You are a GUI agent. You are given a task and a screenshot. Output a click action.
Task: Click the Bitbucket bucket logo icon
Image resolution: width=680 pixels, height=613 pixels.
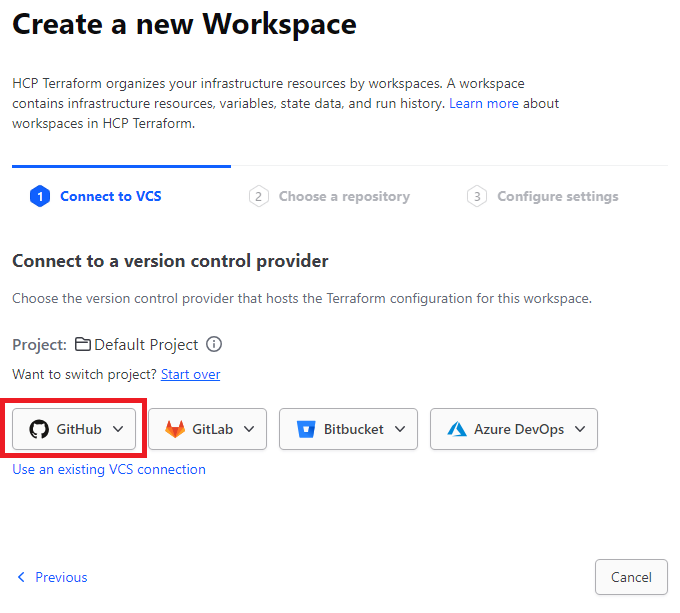(x=306, y=429)
